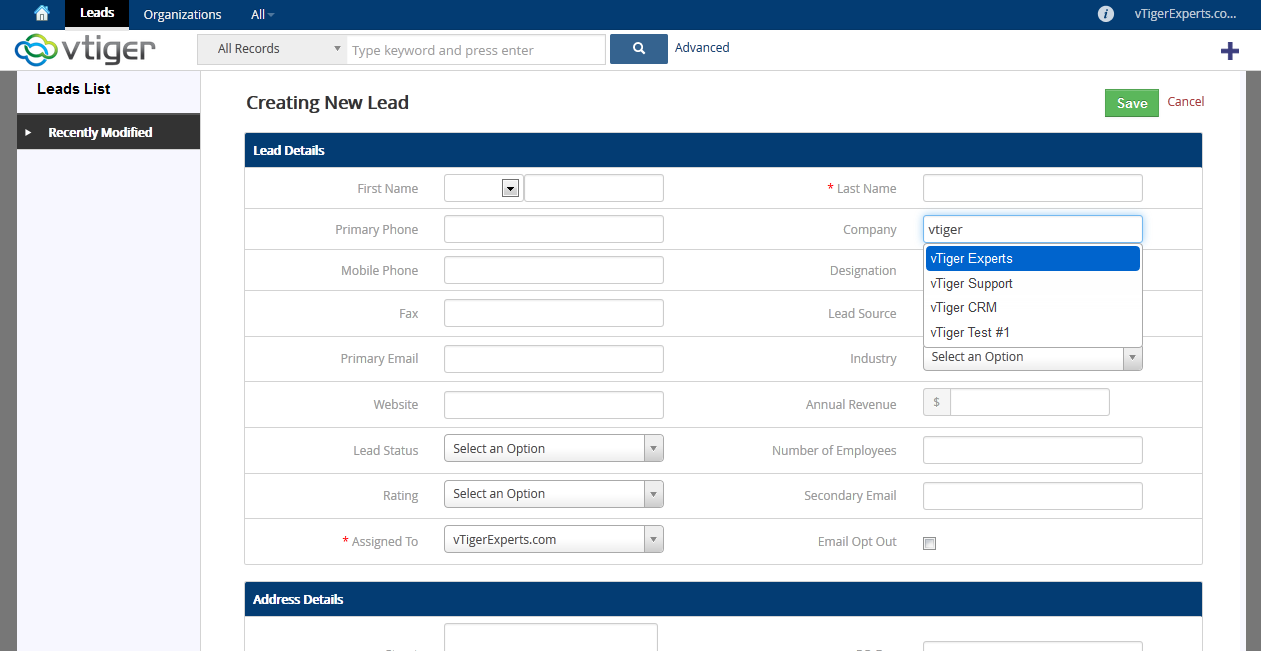1261x651 pixels.
Task: Click the global search keyword field
Action: click(x=476, y=49)
